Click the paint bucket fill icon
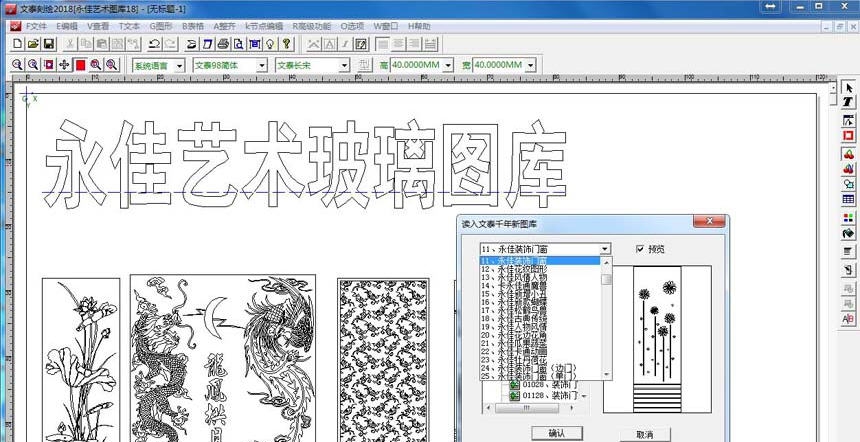The height and width of the screenshot is (442, 860). click(x=848, y=233)
